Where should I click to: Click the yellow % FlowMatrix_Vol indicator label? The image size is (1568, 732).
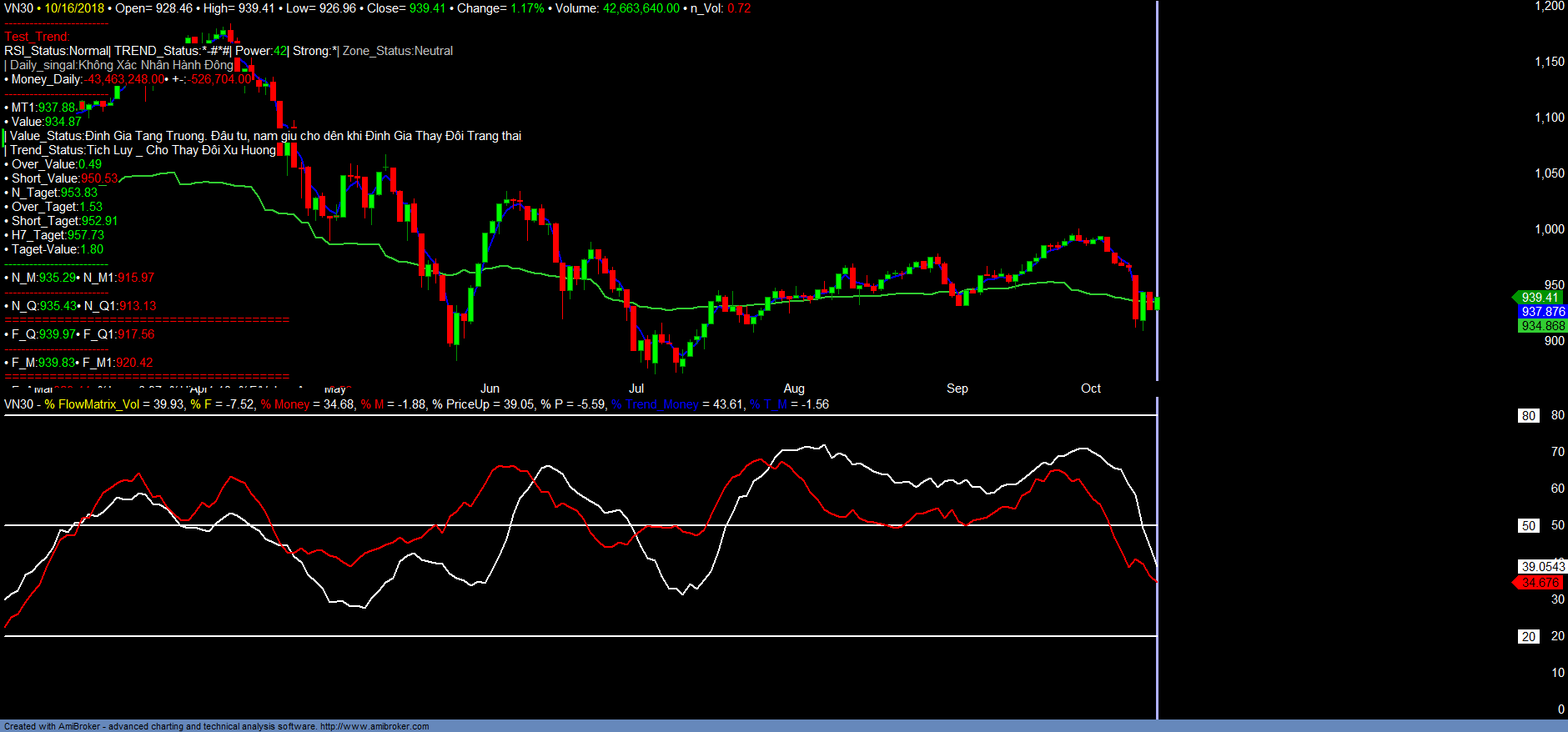pyautogui.click(x=92, y=404)
